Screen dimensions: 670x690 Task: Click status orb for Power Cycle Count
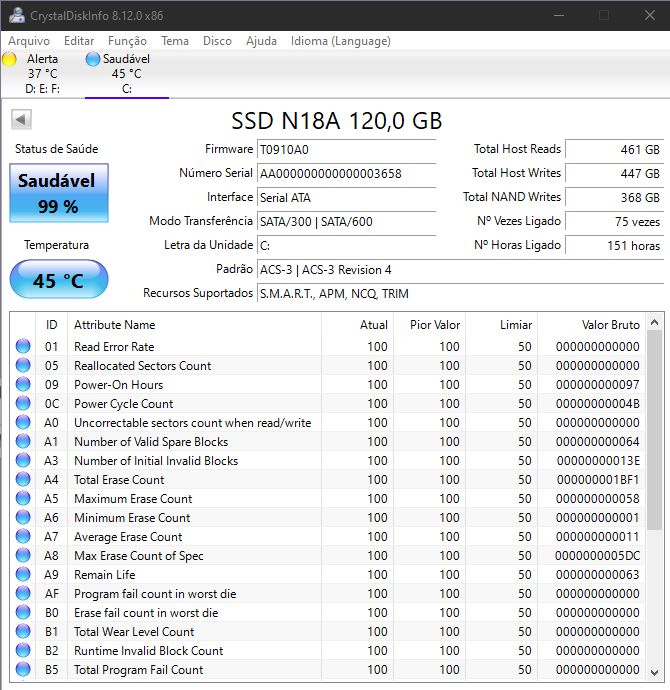pos(23,403)
